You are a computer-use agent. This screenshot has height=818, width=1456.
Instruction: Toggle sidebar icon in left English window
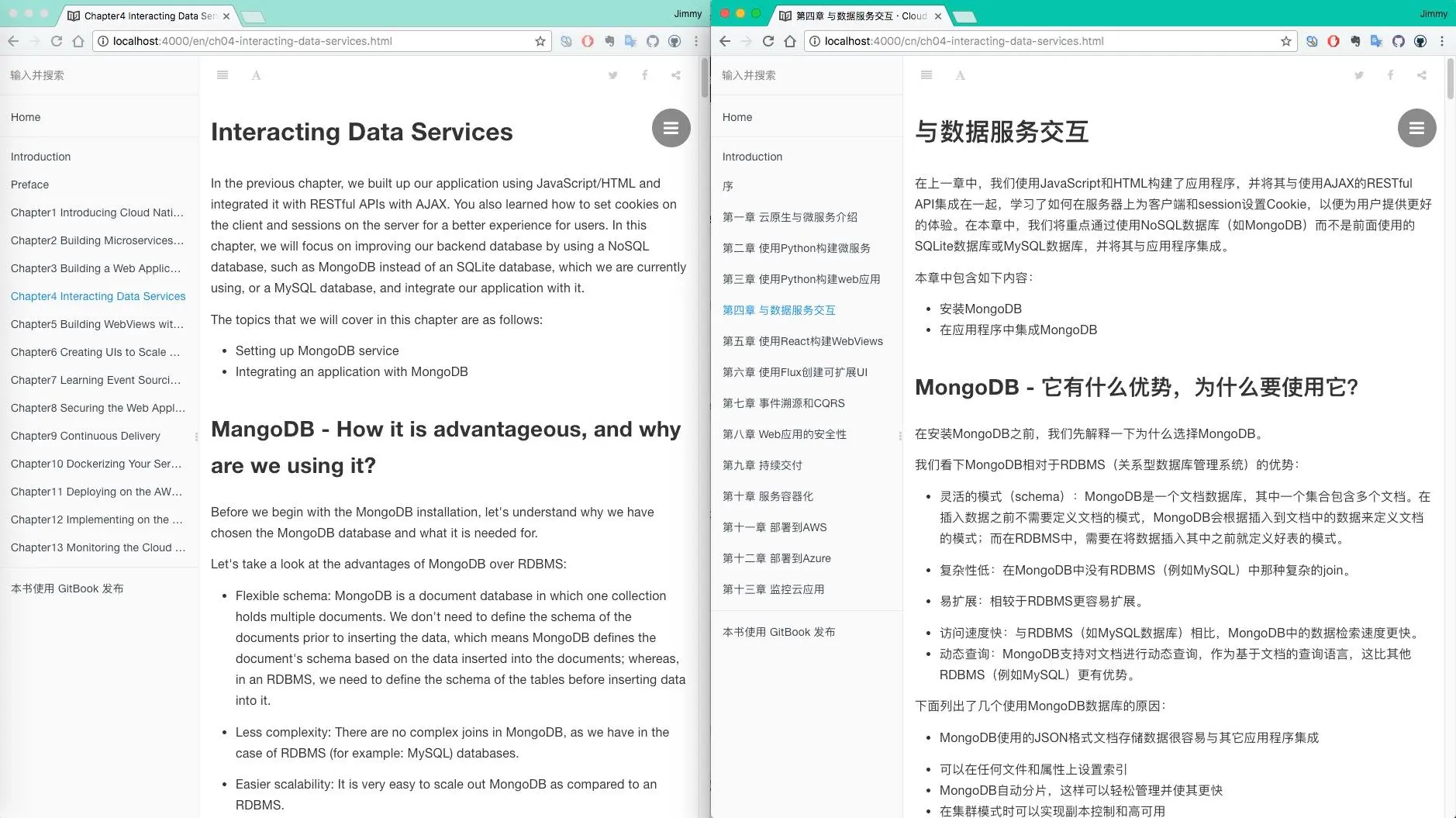(223, 75)
